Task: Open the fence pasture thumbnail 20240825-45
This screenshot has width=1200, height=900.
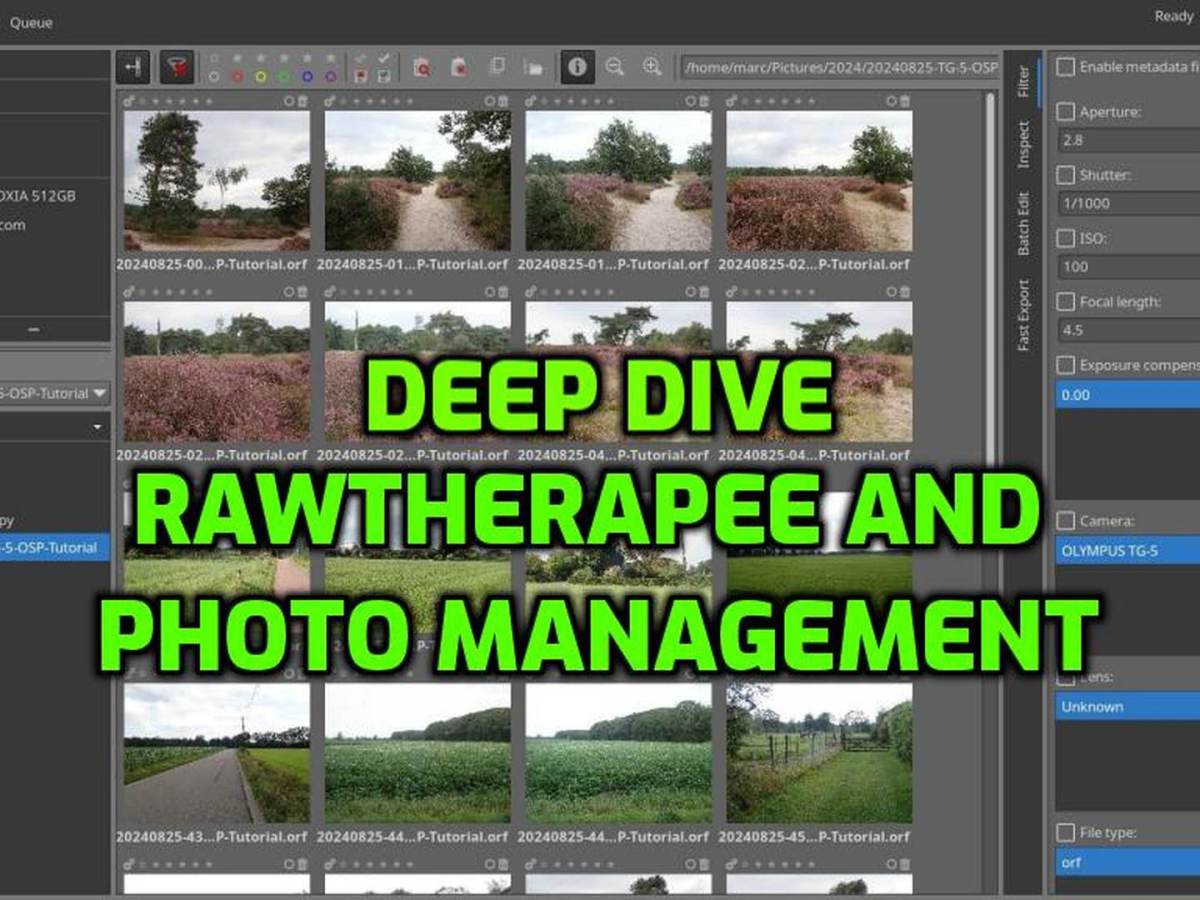Action: point(819,753)
